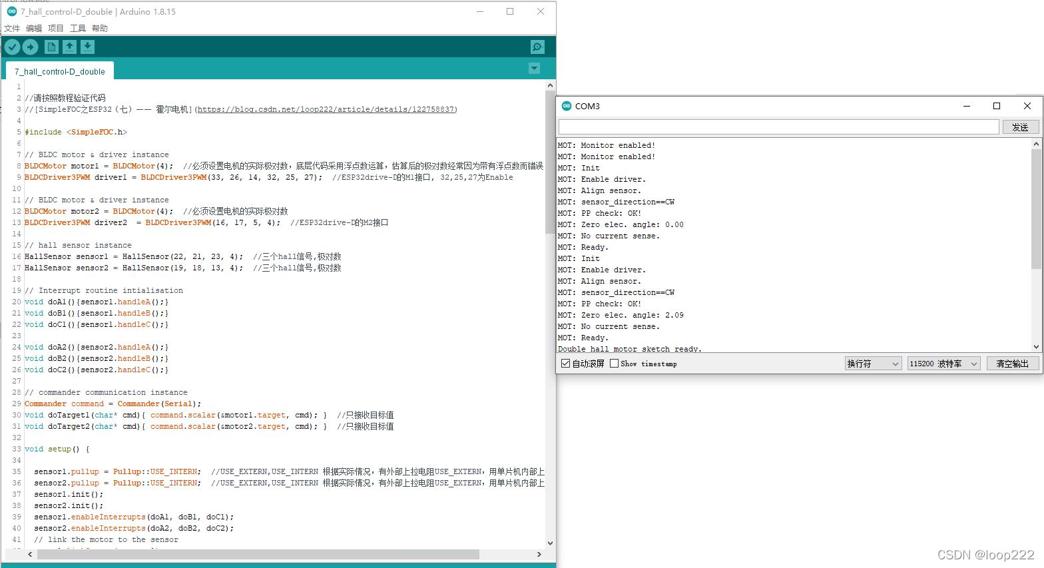Open the 项目 menu
Viewport: 1044px width, 568px height.
click(56, 28)
